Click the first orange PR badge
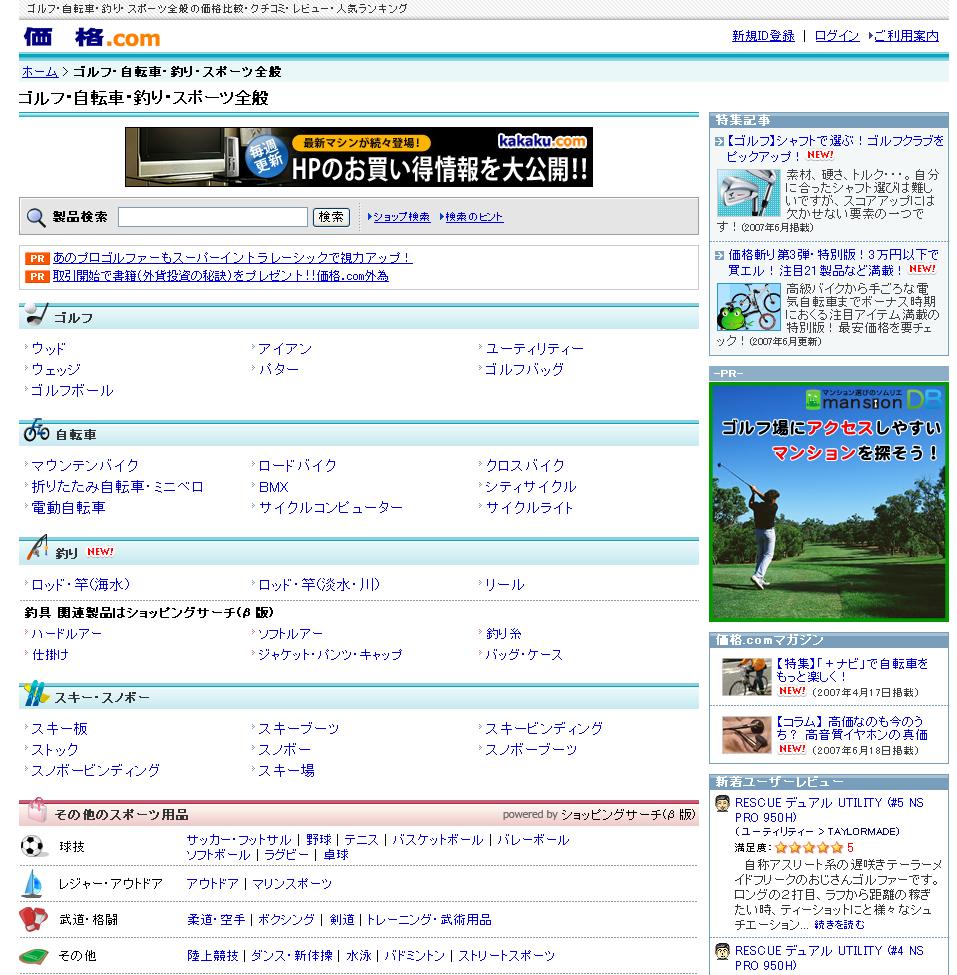Image resolution: width=957 pixels, height=975 pixels. (x=37, y=258)
